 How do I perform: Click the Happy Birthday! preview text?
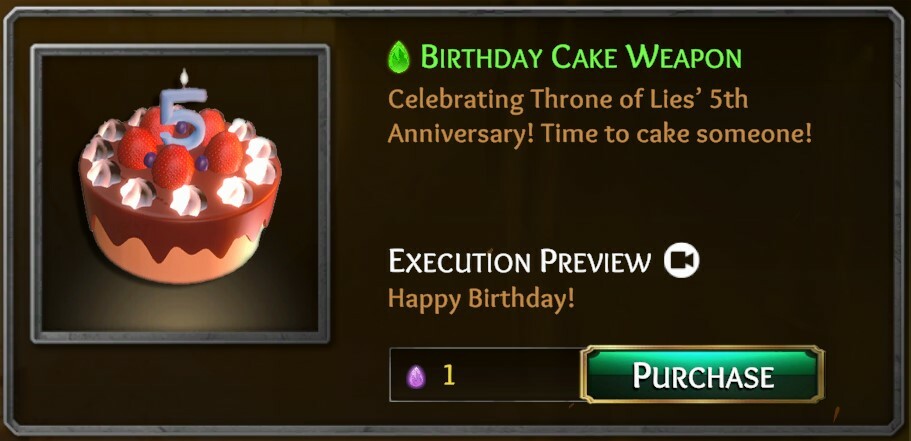[482, 299]
